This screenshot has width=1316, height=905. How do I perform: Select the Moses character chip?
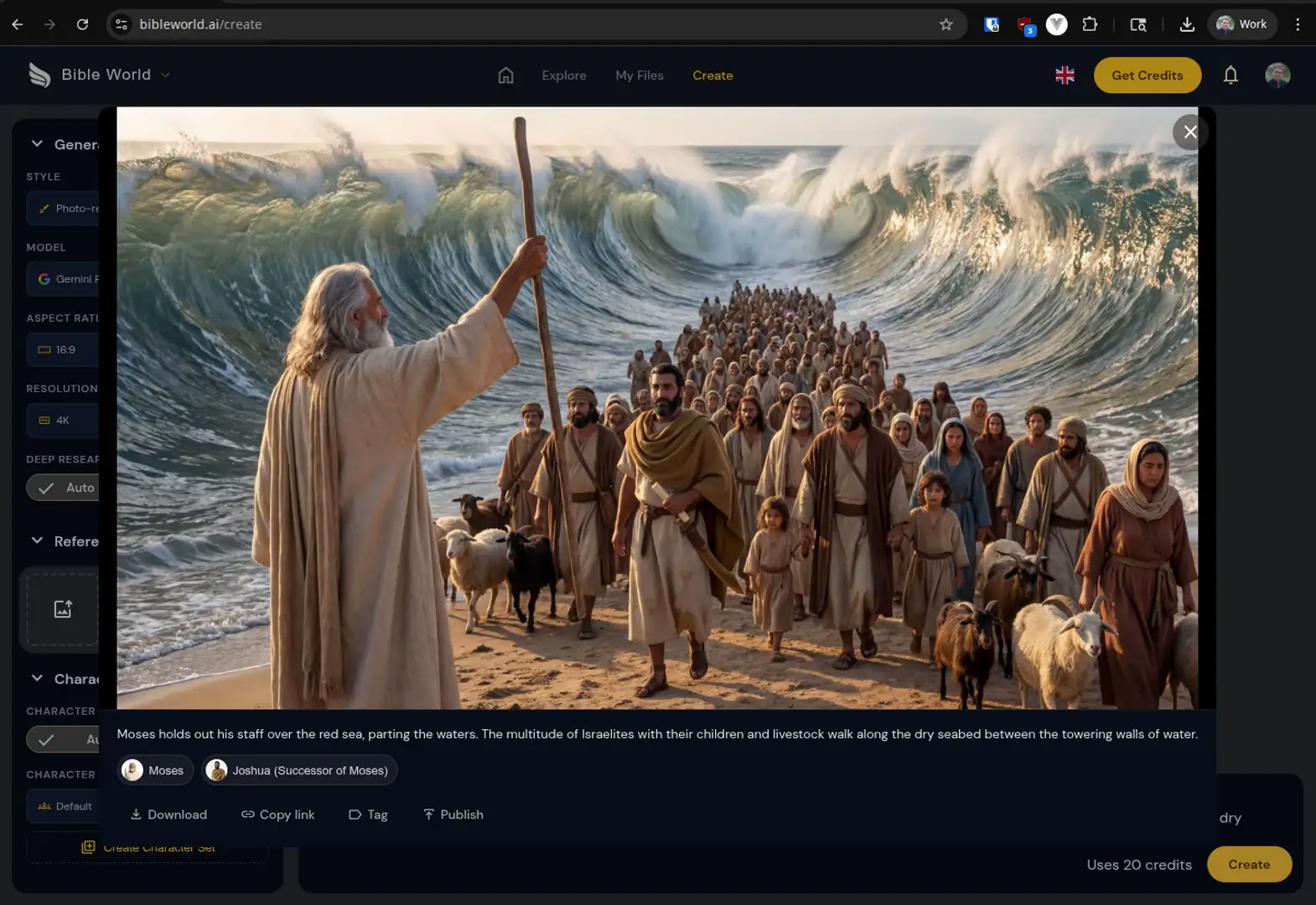155,770
